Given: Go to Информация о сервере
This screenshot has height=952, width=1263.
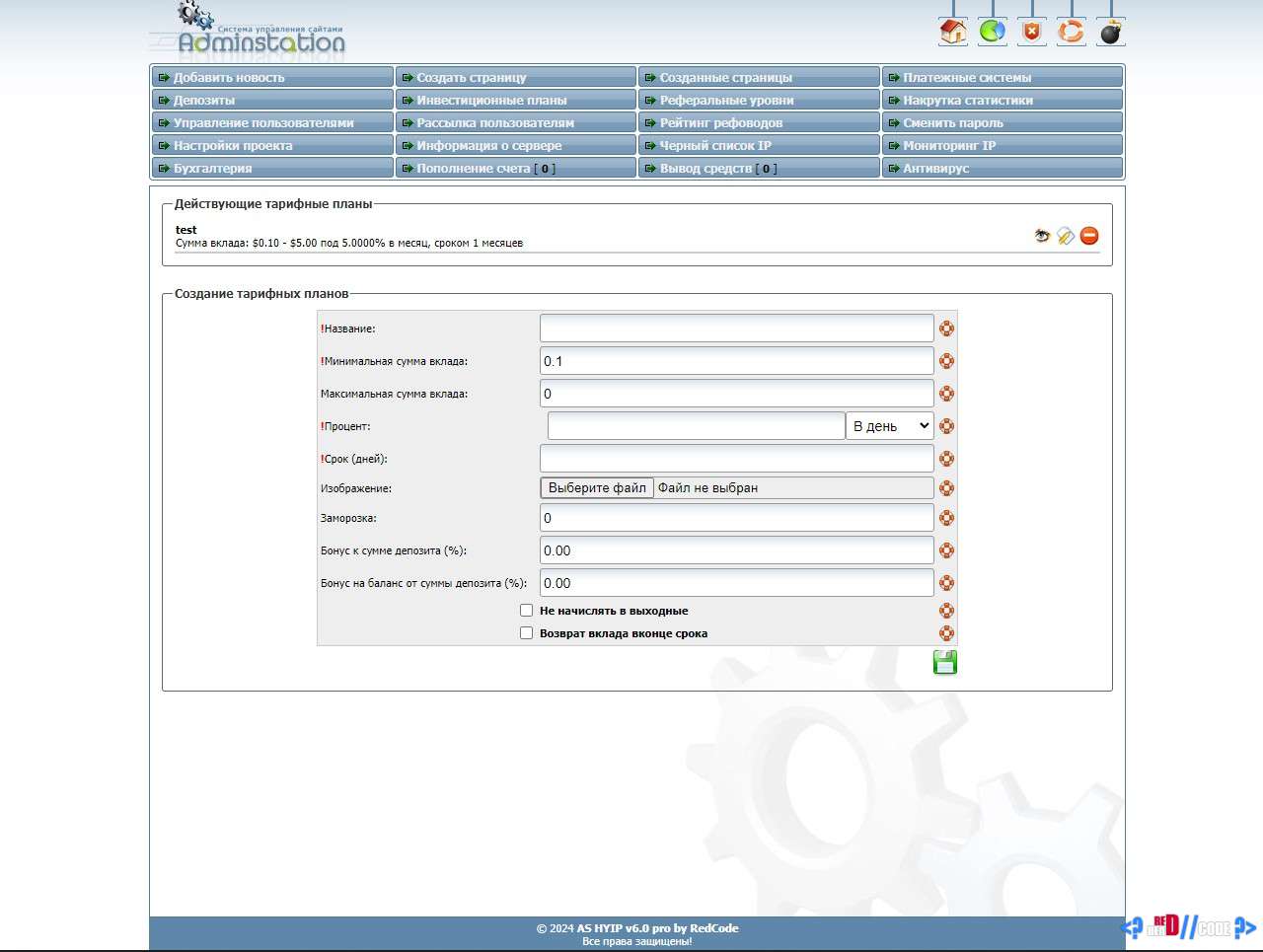Looking at the screenshot, I should pos(516,145).
